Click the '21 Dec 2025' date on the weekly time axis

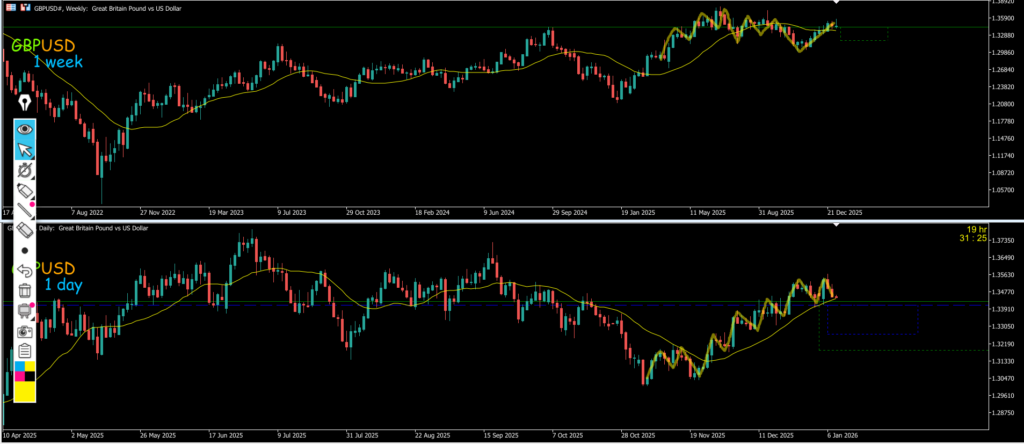pyautogui.click(x=842, y=212)
